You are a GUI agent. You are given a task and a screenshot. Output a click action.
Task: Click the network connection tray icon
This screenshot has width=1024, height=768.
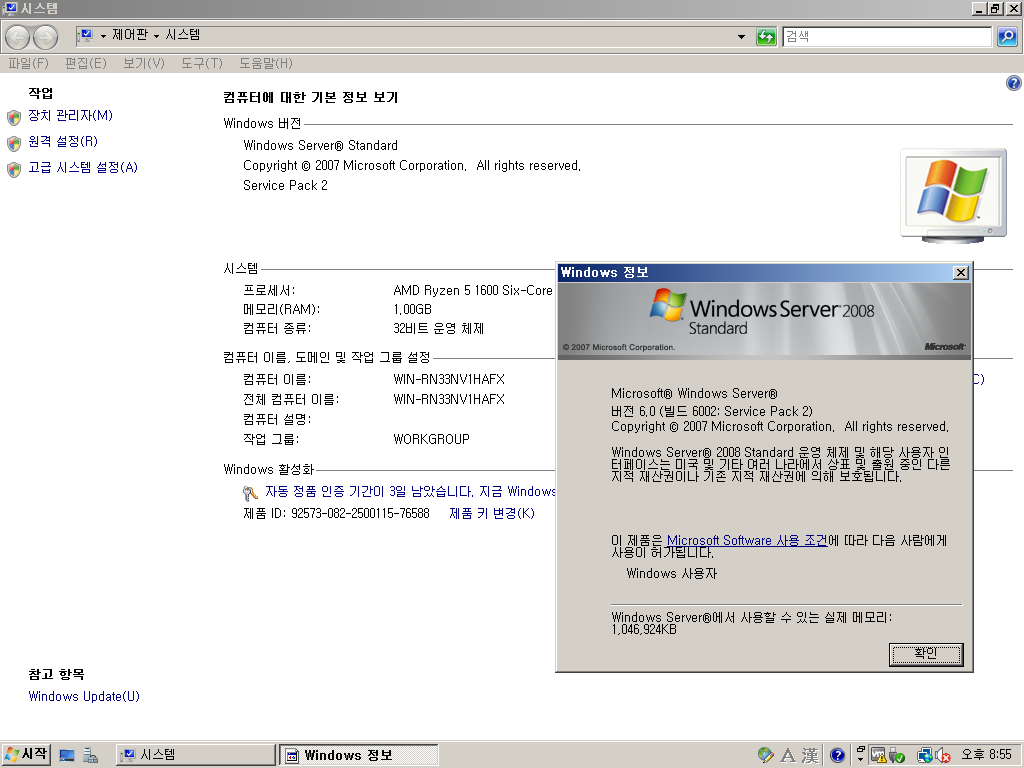[x=924, y=756]
